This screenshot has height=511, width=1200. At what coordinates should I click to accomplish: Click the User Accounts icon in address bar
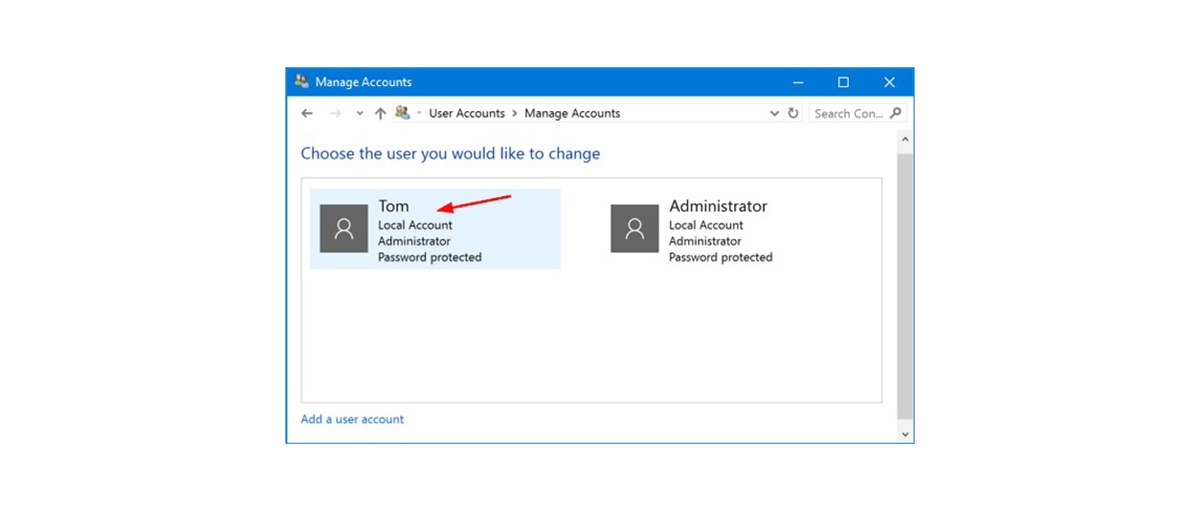tap(403, 113)
